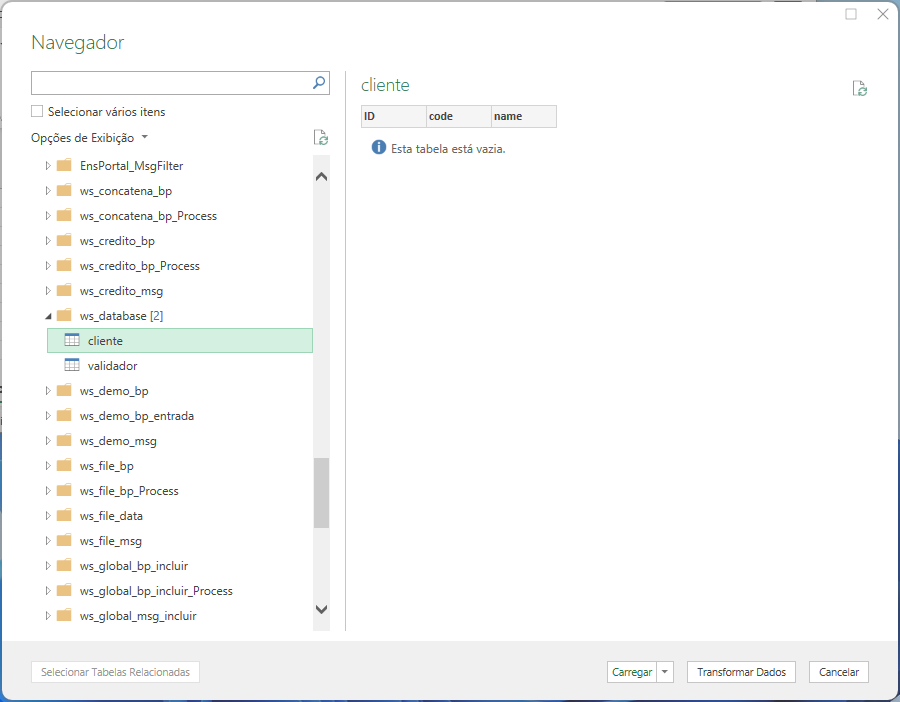Screen dimensions: 900x702
Task: Refresh the cliente table preview
Action: [859, 89]
